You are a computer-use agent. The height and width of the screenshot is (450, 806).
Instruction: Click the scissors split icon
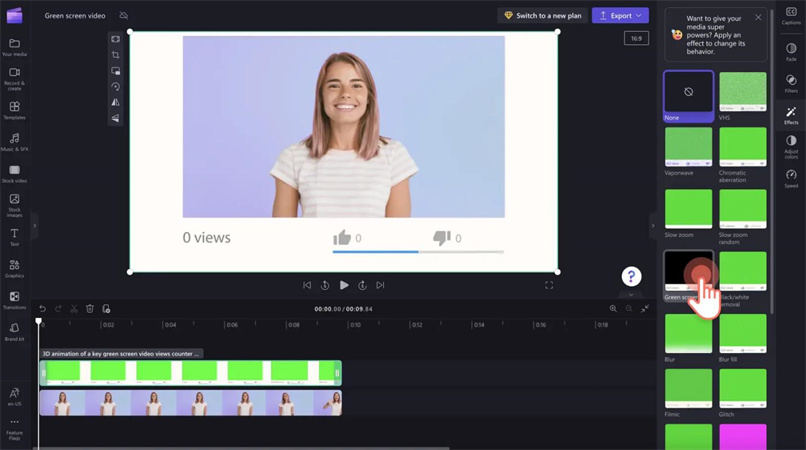point(74,309)
